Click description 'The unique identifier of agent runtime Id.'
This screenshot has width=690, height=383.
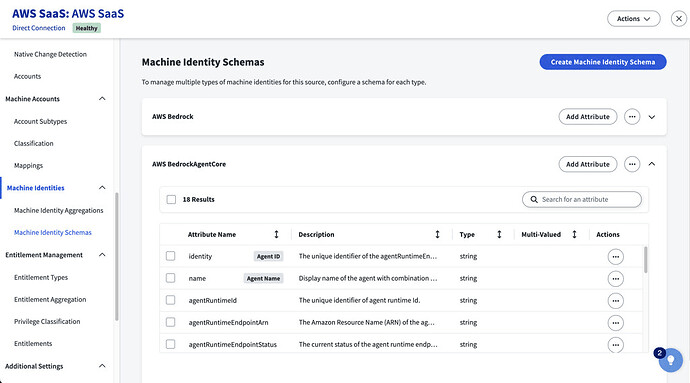359,300
